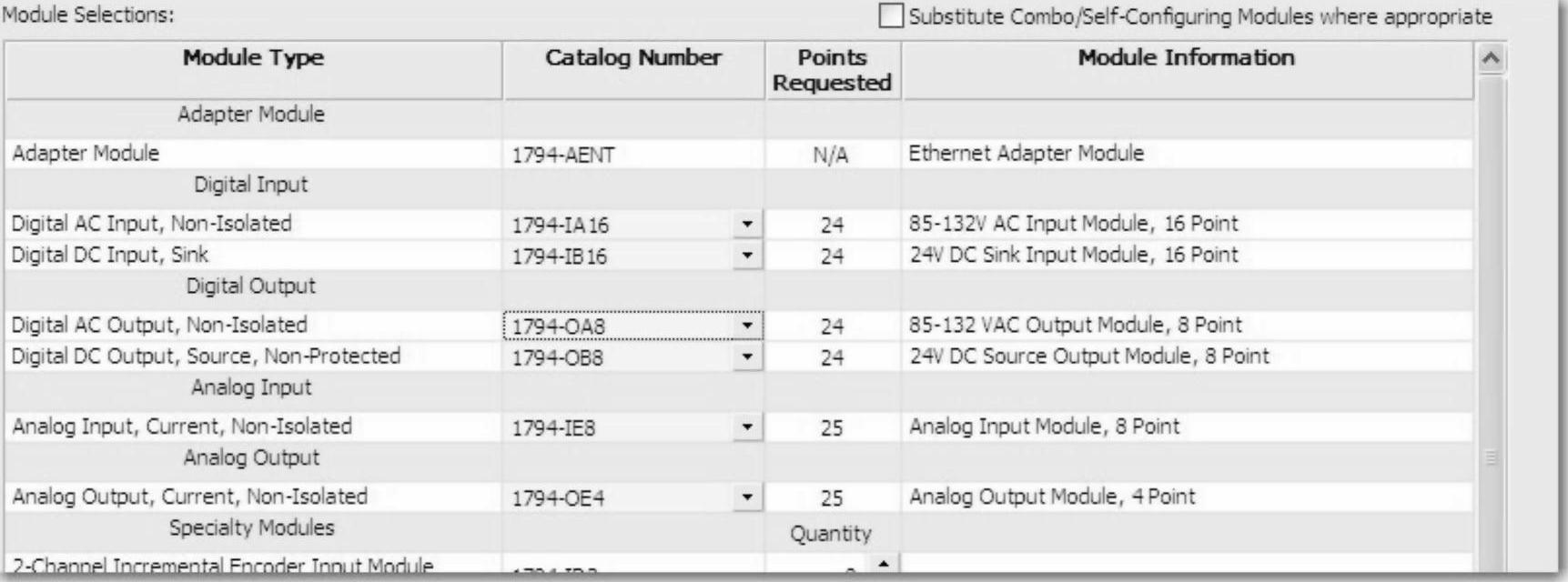Expand the 1794-OA8 catalog number dropdown
The height and width of the screenshot is (582, 1568).
[x=747, y=326]
